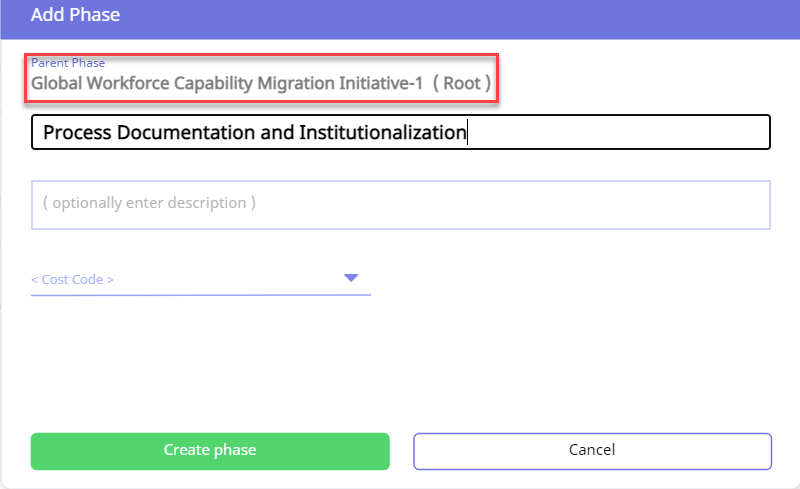The image size is (800, 489).
Task: Click the optionally enter description placeholder
Action: click(x=149, y=203)
